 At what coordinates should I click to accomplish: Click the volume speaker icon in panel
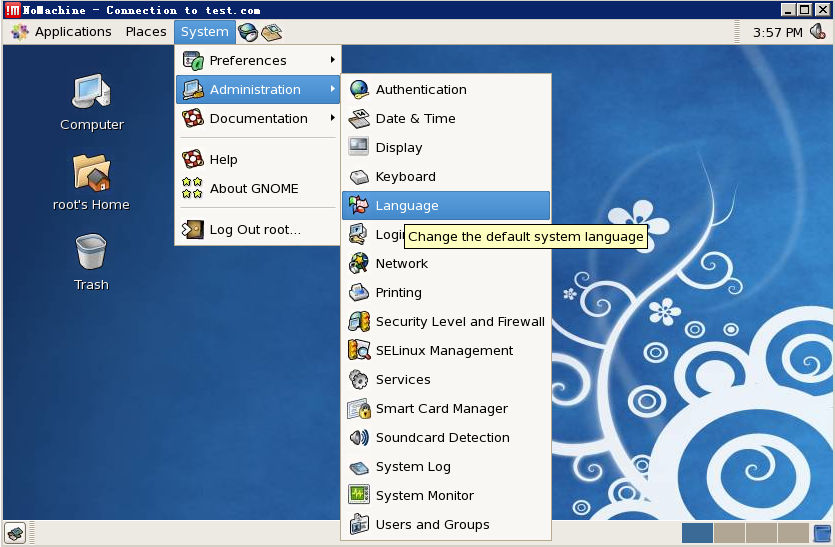coord(817,31)
